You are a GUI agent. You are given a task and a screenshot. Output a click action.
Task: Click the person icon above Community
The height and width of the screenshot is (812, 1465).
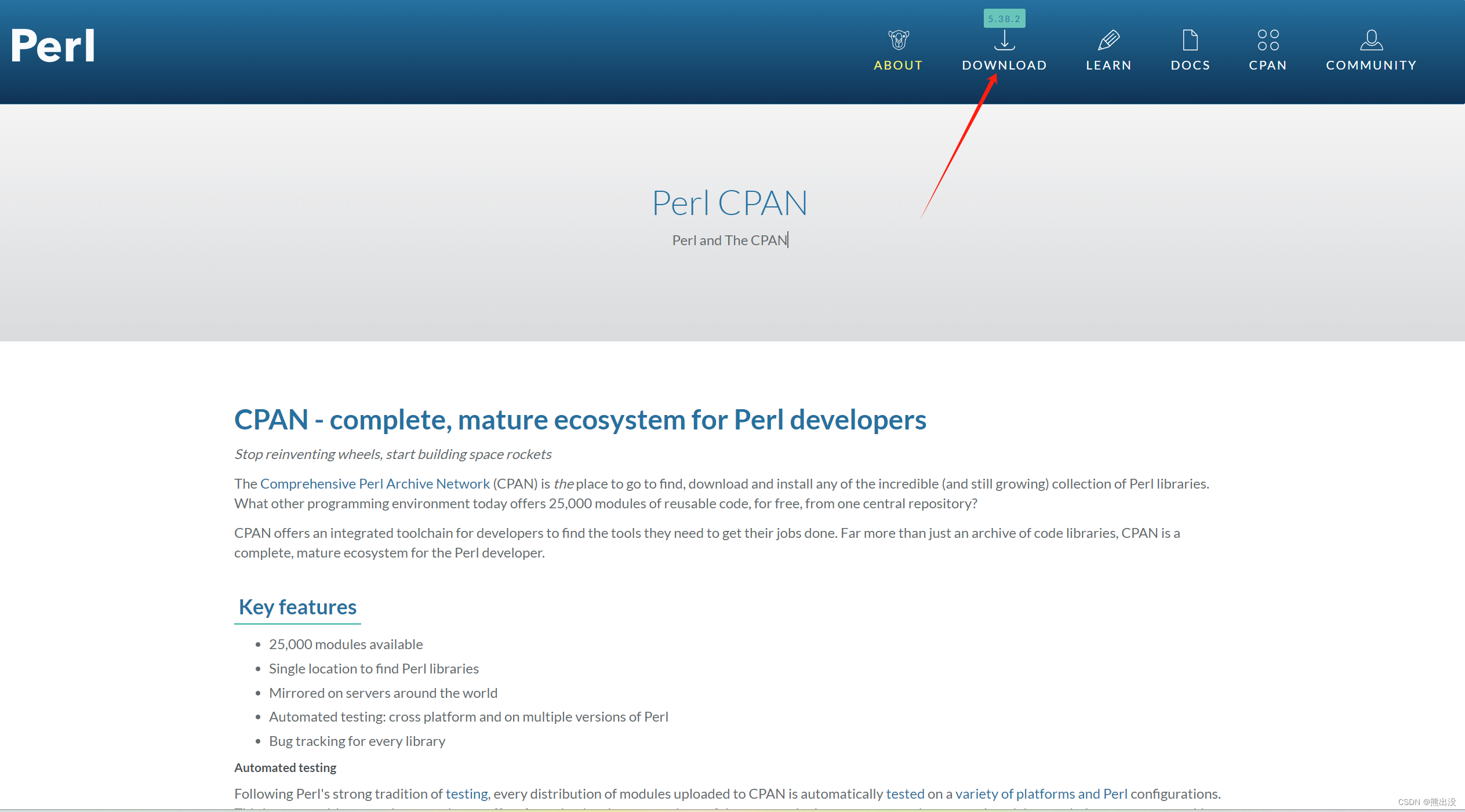pos(1371,40)
